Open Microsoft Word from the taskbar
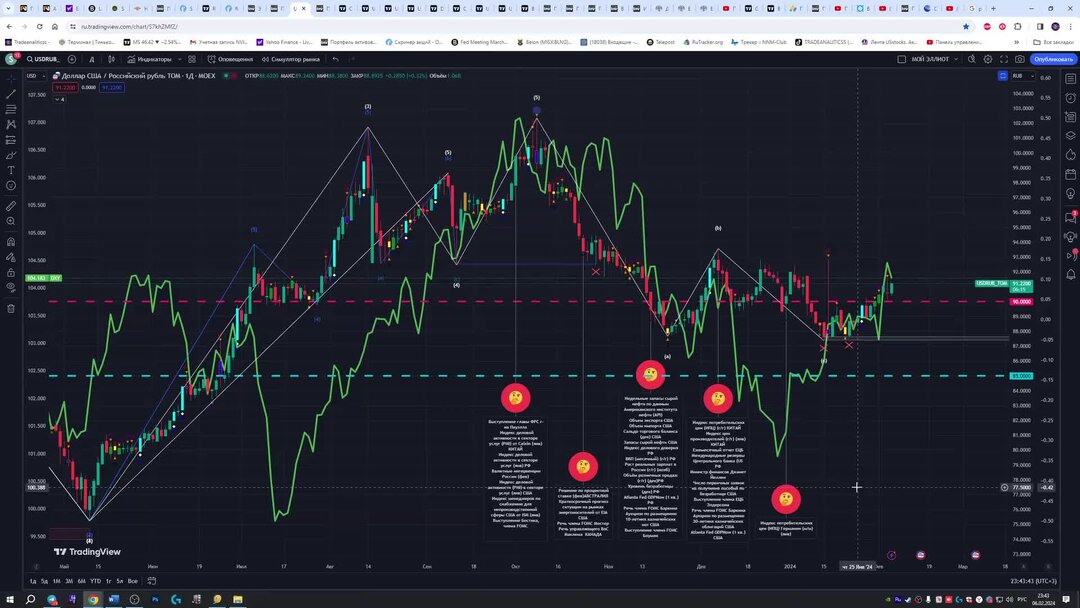The height and width of the screenshot is (608, 1080). [x=114, y=599]
